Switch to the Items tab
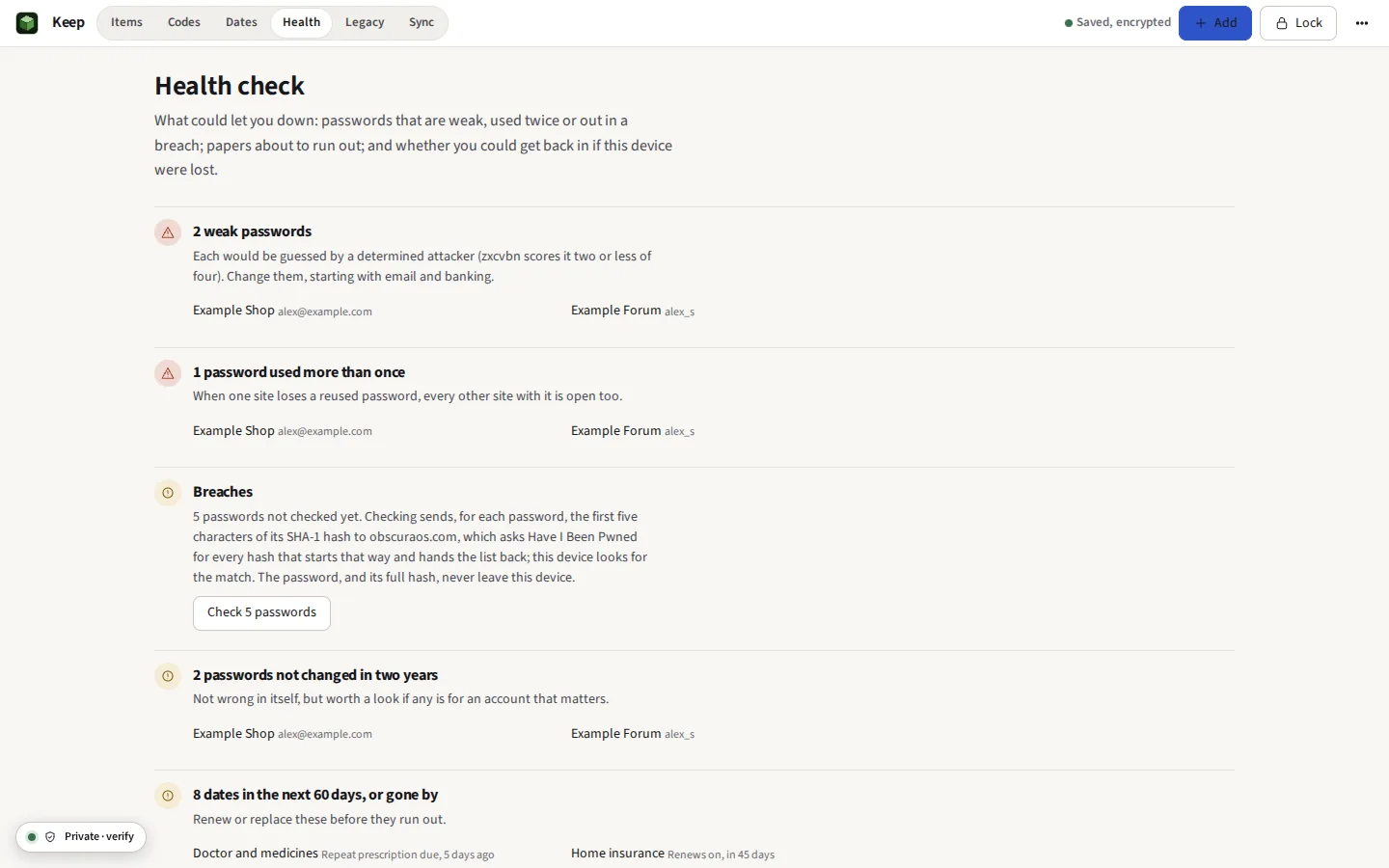This screenshot has height=868, width=1389. (x=126, y=22)
